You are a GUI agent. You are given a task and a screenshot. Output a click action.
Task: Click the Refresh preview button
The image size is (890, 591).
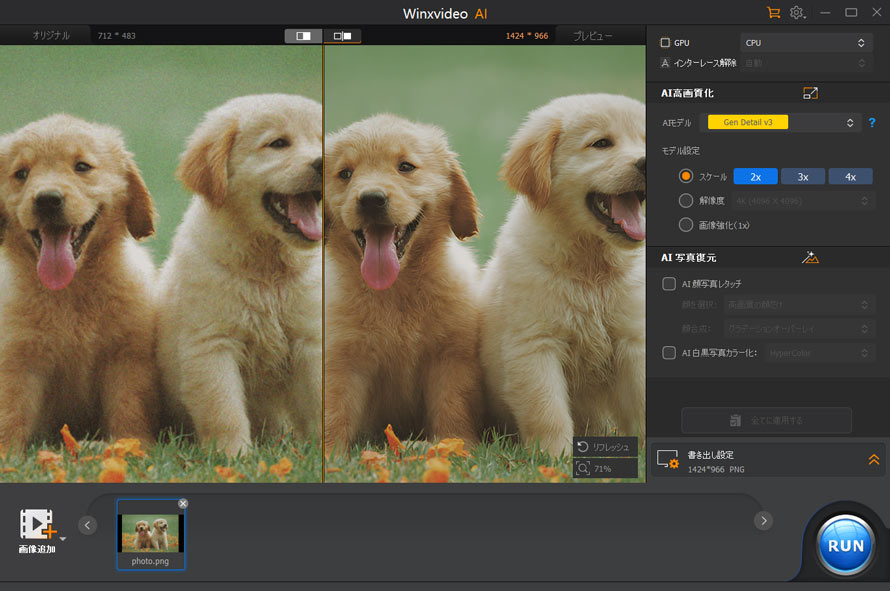coord(605,447)
